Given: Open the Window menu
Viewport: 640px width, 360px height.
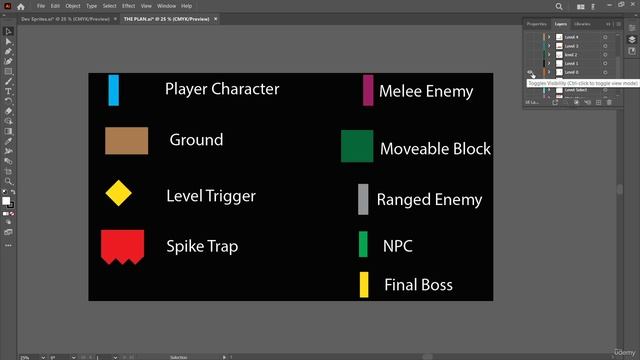Looking at the screenshot, I should click(166, 6).
